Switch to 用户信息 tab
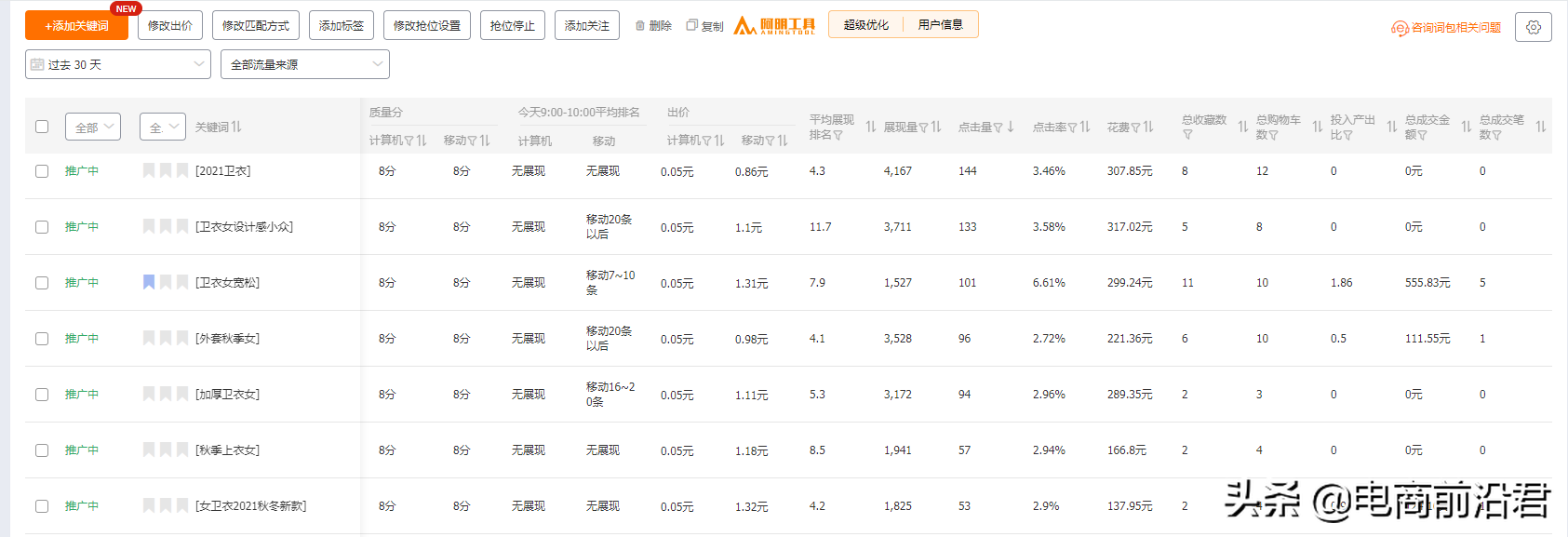This screenshot has height=537, width=1568. (x=940, y=25)
